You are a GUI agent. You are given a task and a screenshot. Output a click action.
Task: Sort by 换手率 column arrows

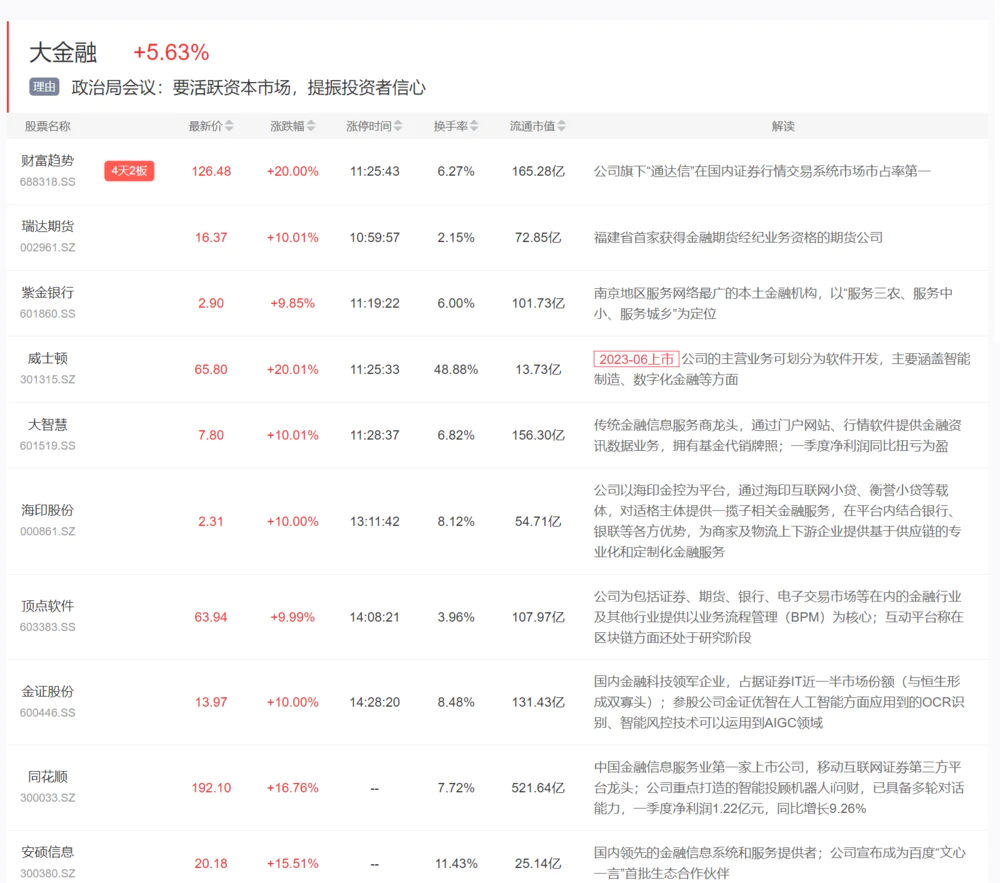pyautogui.click(x=474, y=126)
